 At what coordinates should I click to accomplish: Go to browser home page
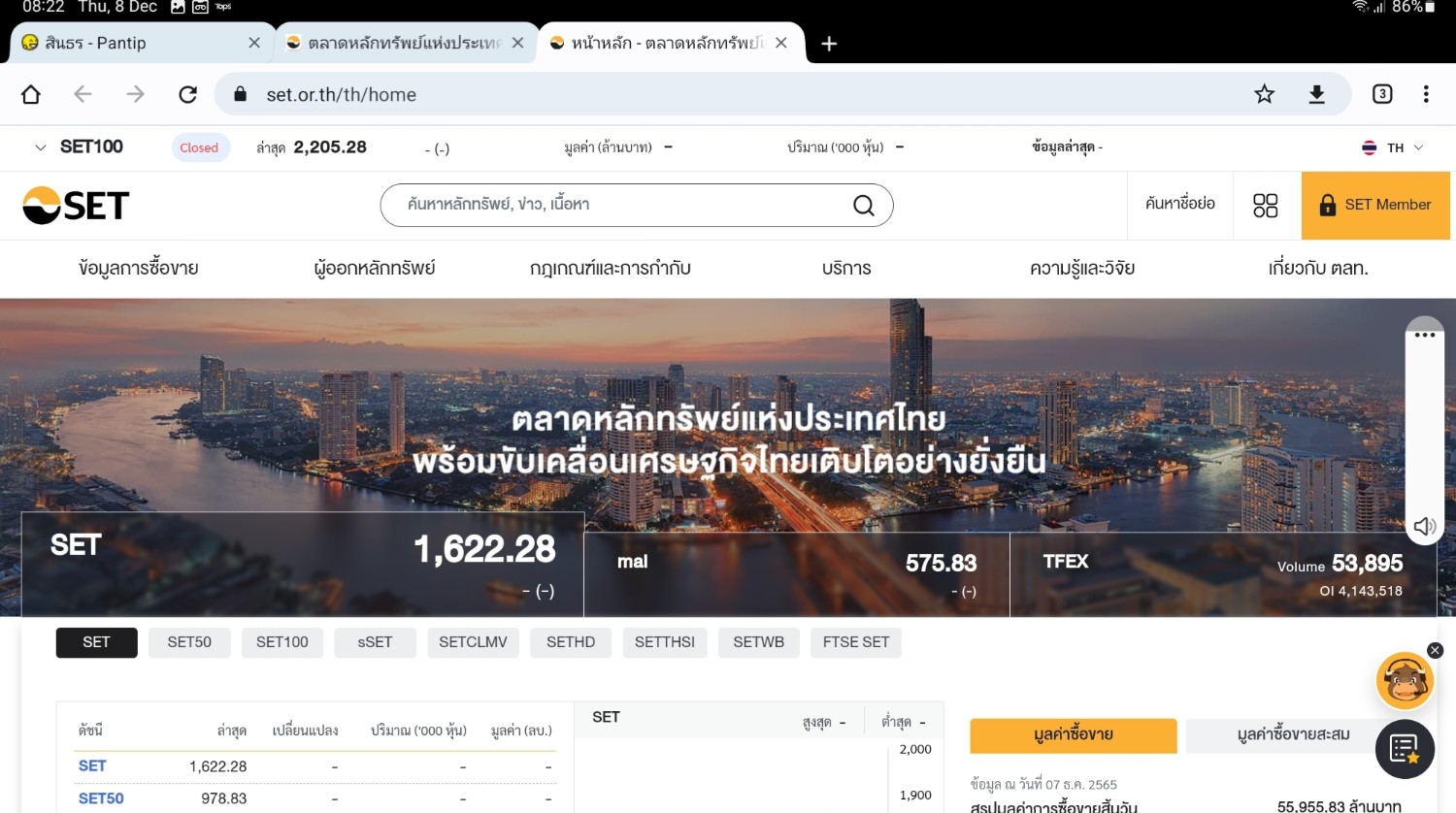click(31, 94)
